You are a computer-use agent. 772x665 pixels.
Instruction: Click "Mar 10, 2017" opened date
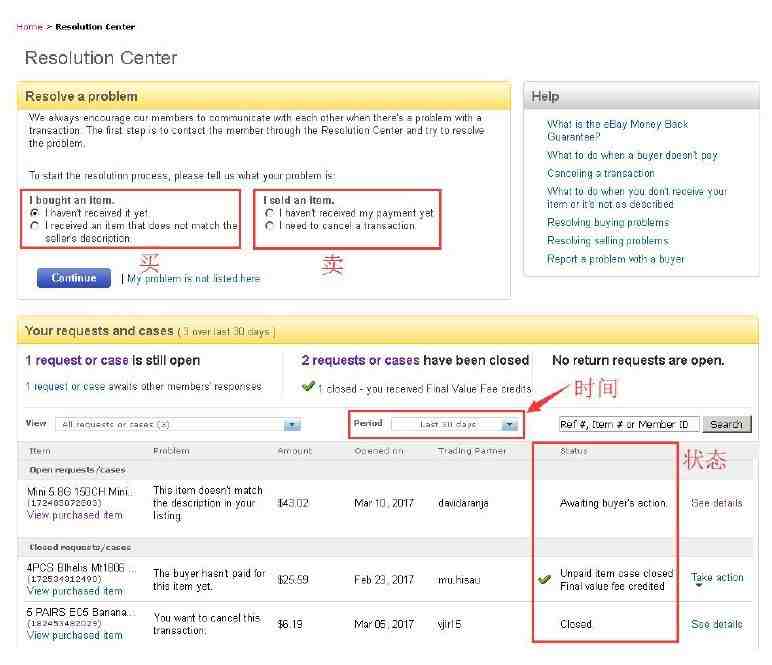click(x=384, y=503)
